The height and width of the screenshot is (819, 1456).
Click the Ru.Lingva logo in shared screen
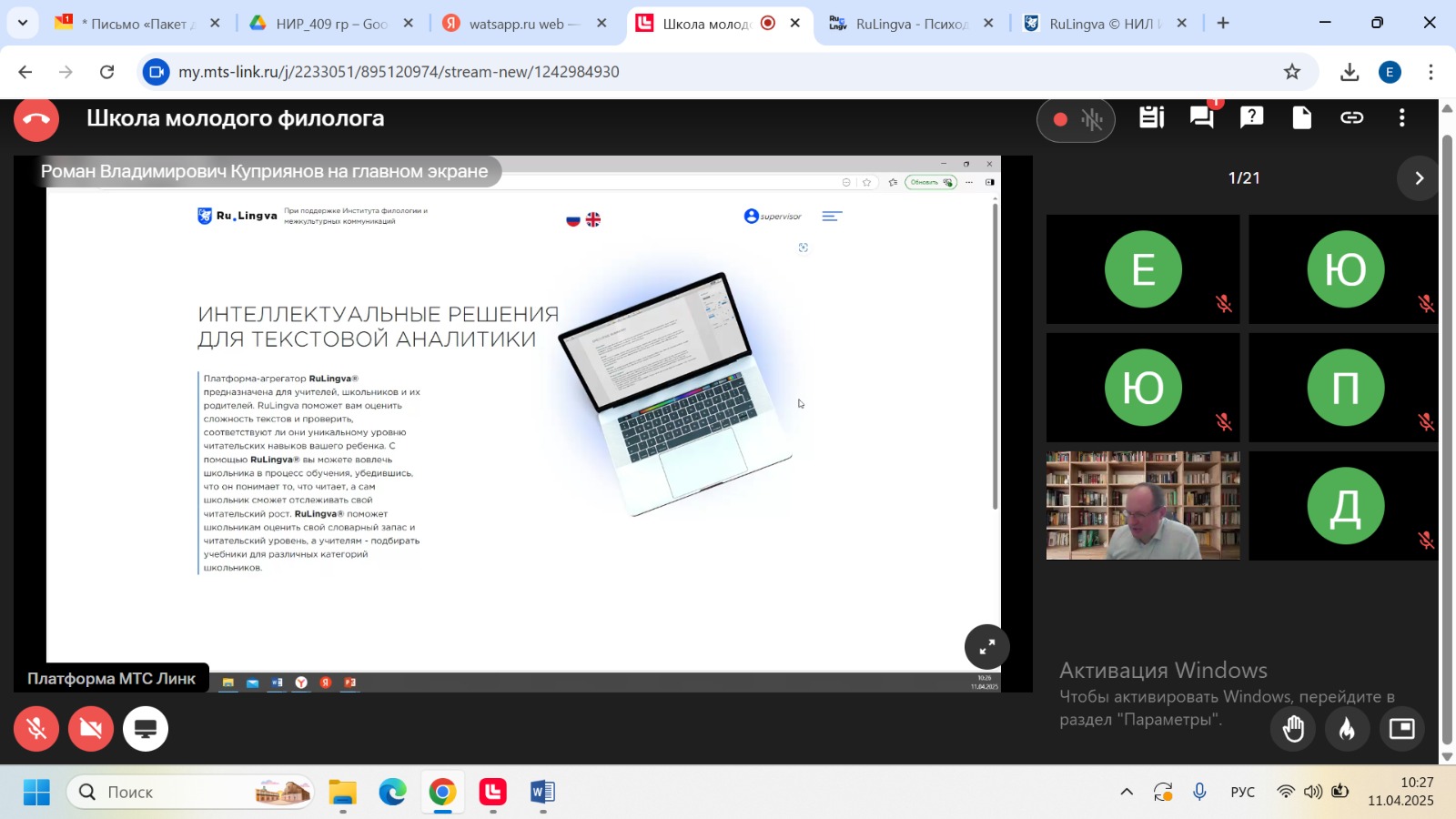tap(238, 217)
